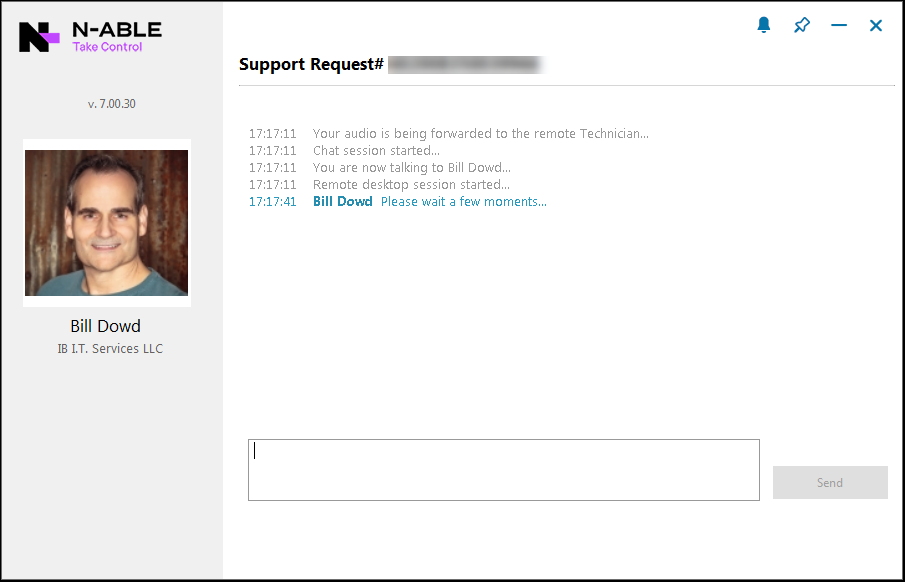
Task: Close the support chat window
Action: click(x=876, y=25)
